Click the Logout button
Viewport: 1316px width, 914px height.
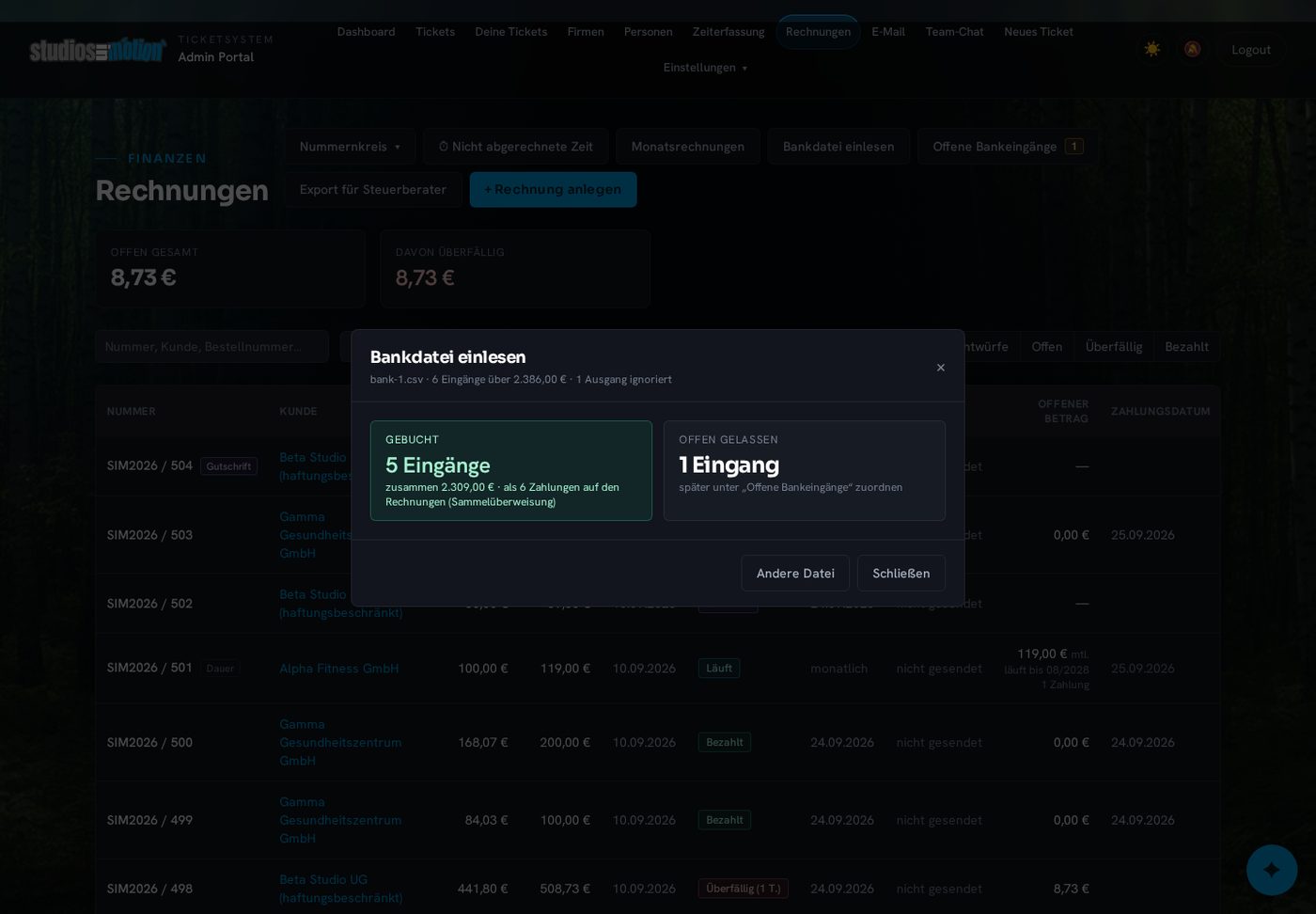pos(1251,50)
